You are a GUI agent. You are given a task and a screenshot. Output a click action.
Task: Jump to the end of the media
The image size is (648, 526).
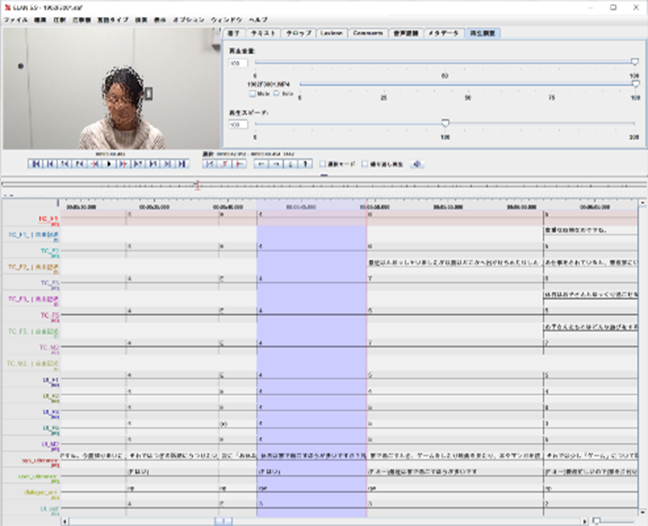pyautogui.click(x=180, y=164)
